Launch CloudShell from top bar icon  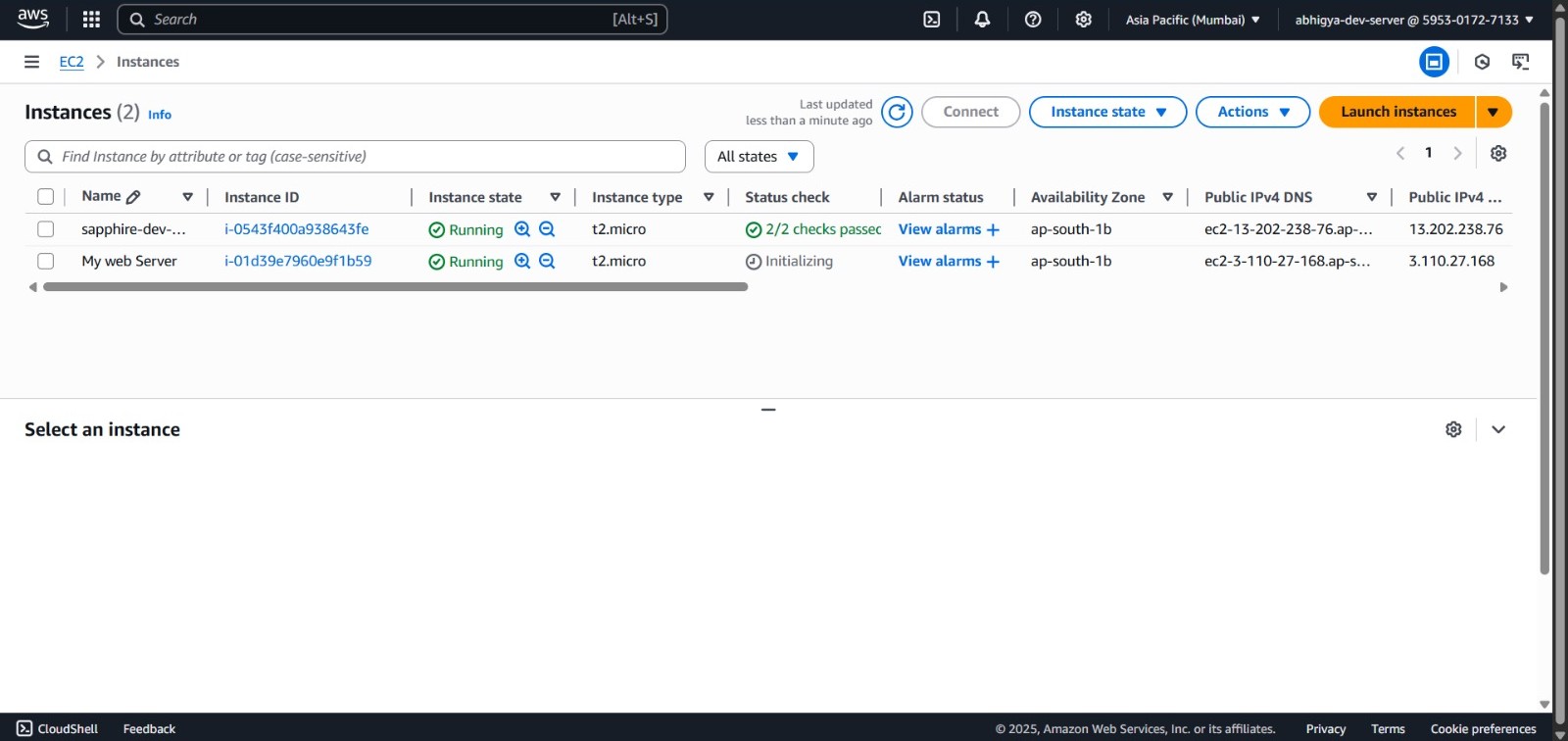pyautogui.click(x=932, y=20)
